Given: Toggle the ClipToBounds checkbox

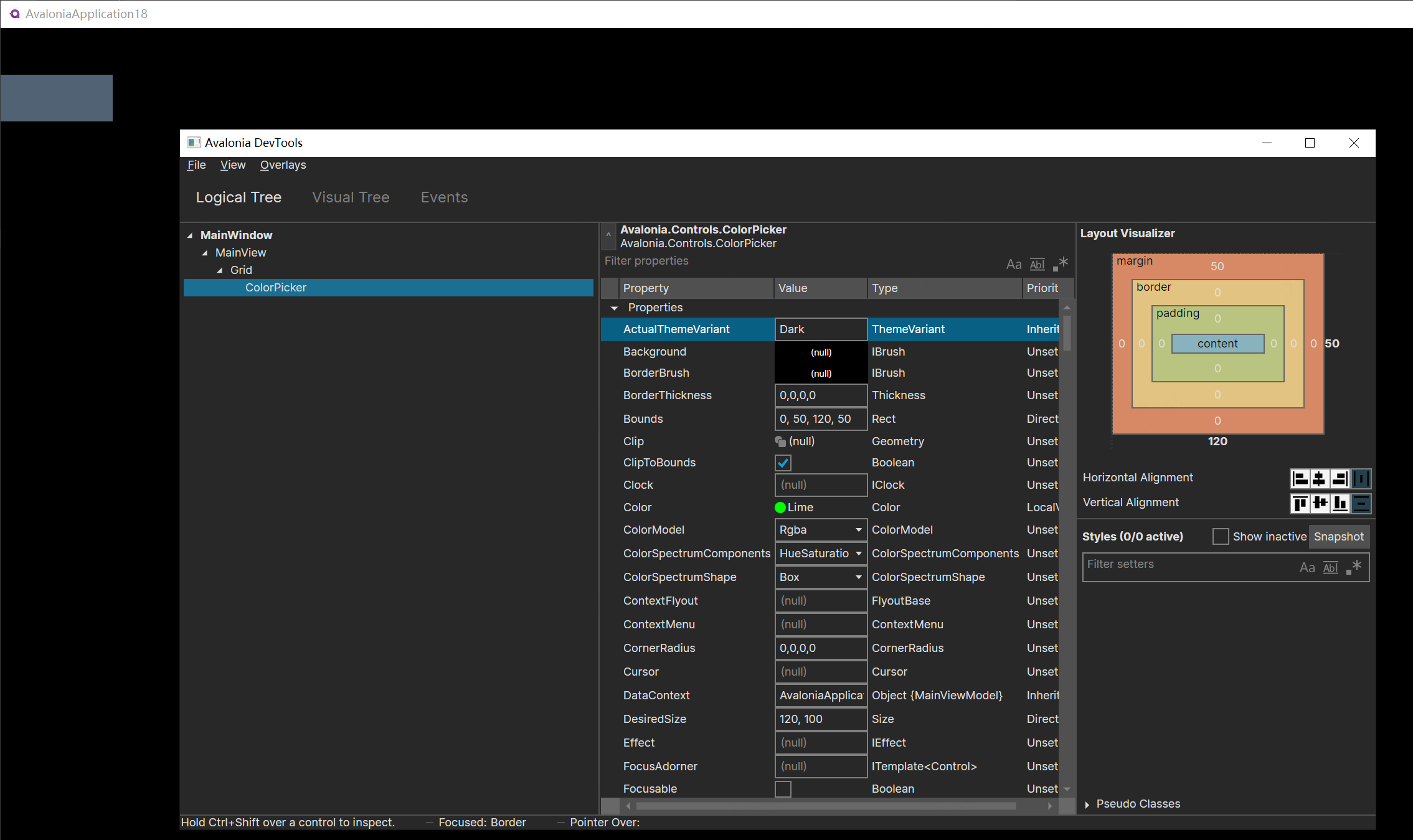Looking at the screenshot, I should pos(783,463).
